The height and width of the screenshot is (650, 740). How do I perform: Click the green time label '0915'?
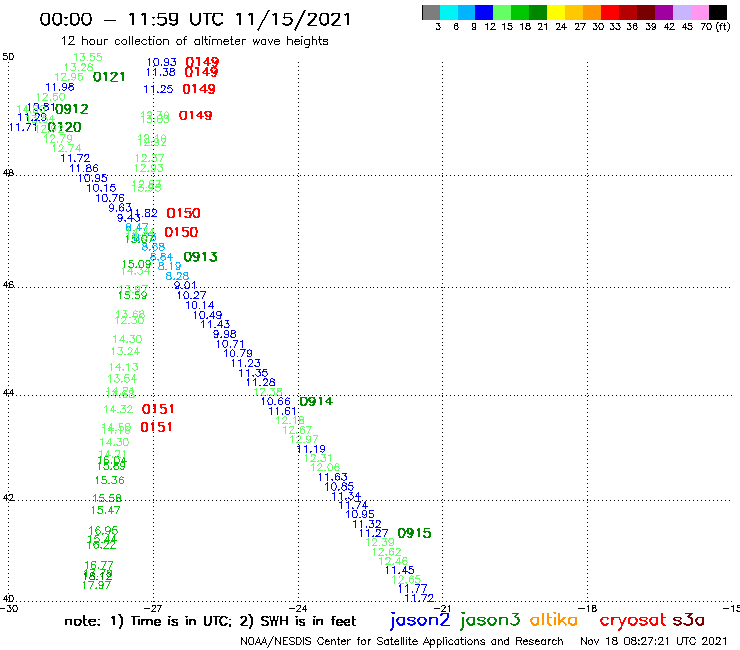[x=414, y=533]
